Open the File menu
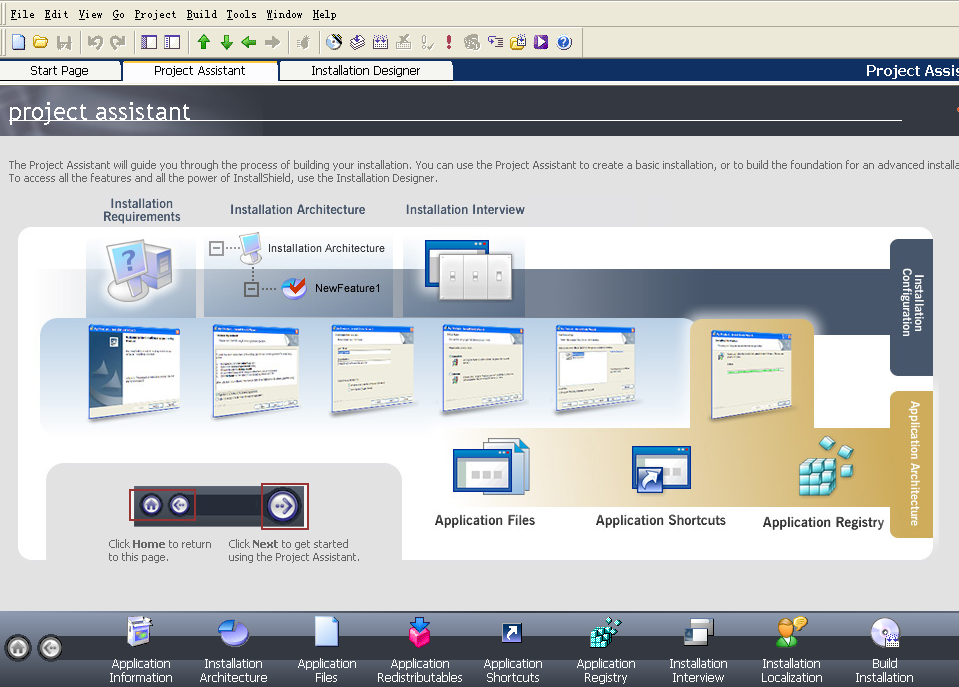 coord(23,14)
